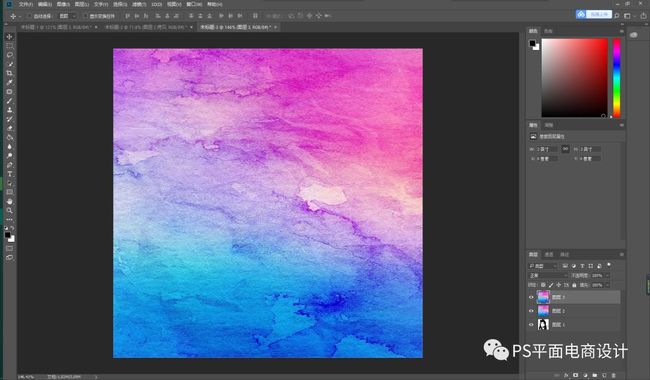650x380 pixels.
Task: Select the Eraser tool
Action: 10,128
